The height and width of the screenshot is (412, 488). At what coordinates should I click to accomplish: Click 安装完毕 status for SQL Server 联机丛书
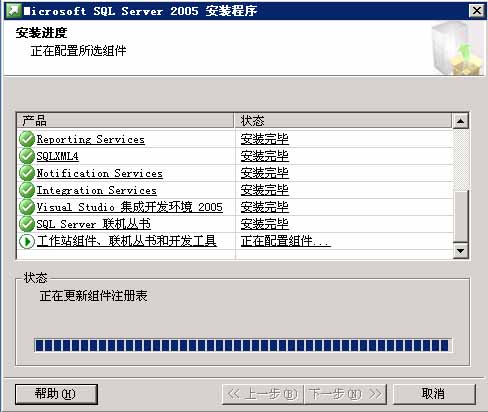pyautogui.click(x=265, y=224)
